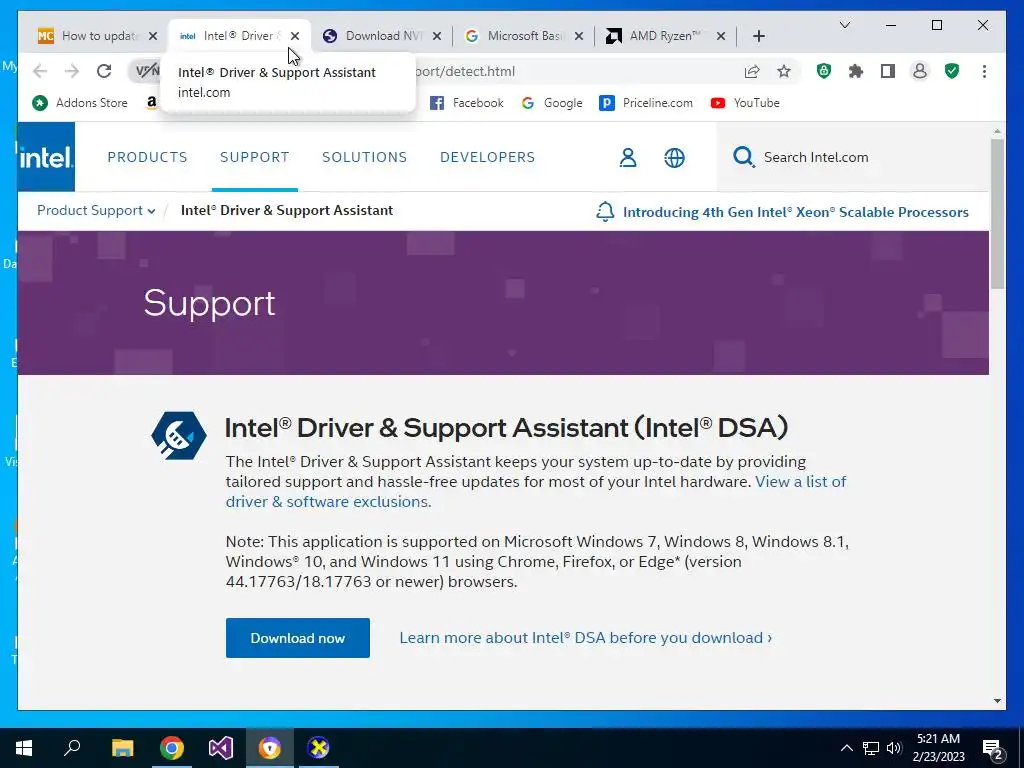Screen dimensions: 1024x768
Task: Open the Chrome profile avatar
Action: (x=920, y=71)
